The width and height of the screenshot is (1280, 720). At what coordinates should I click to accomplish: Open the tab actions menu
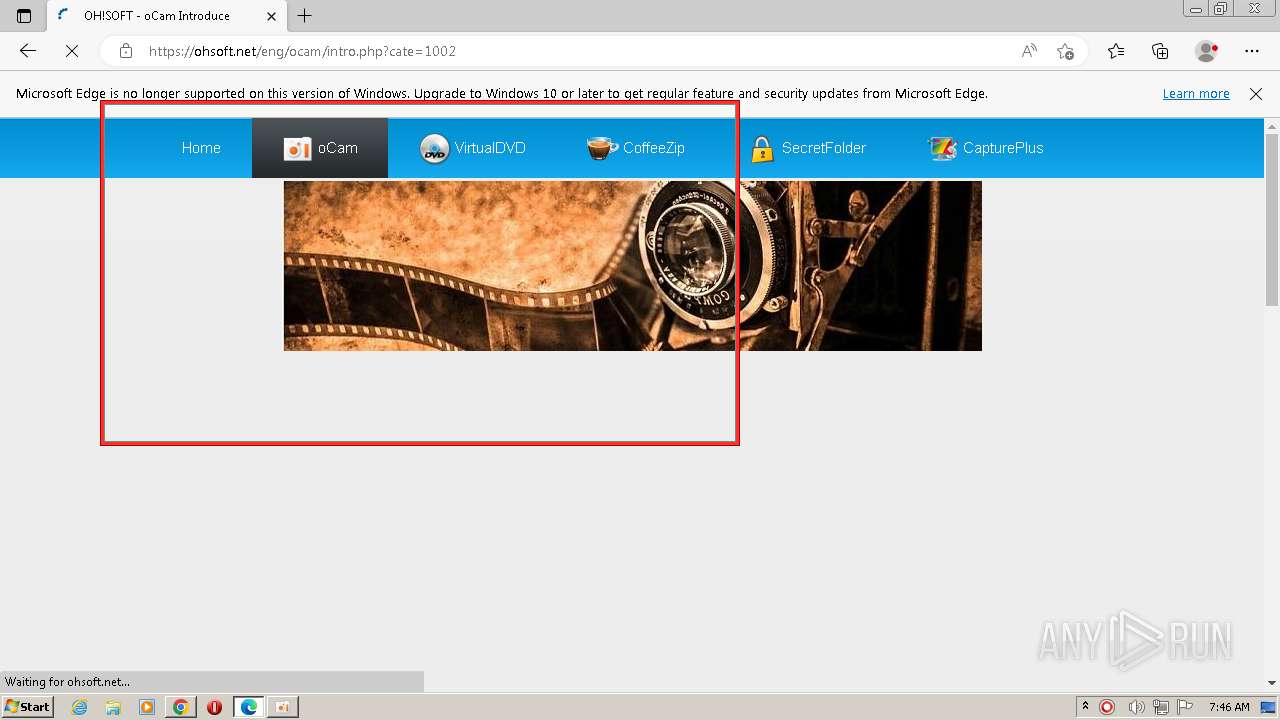[24, 16]
